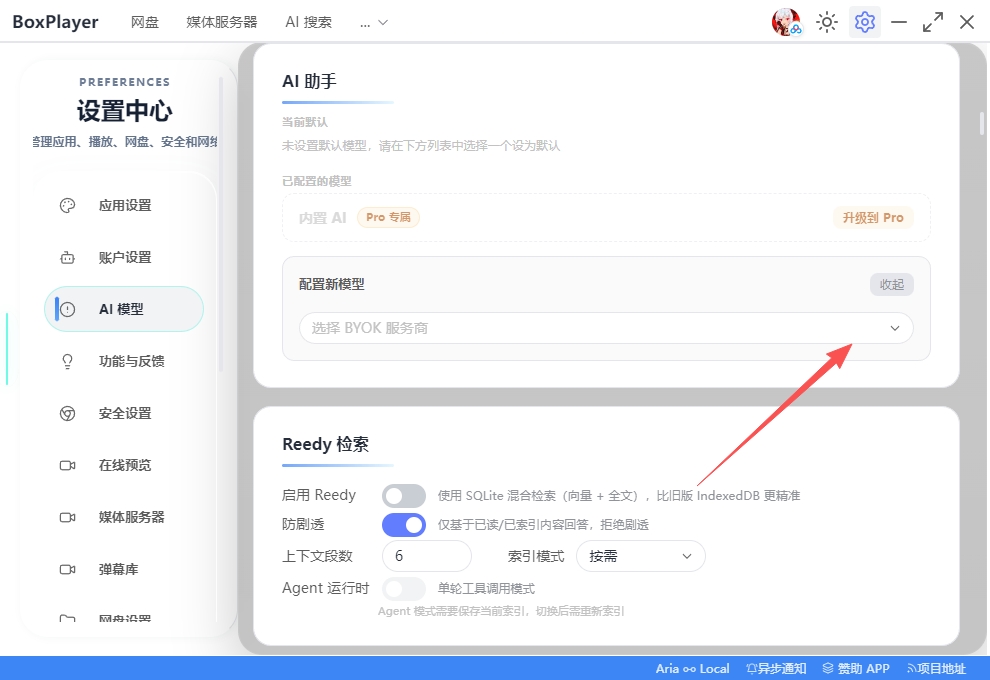The width and height of the screenshot is (990, 680).
Task: Click the 单轮工具调用模式 text
Action: 486,588
